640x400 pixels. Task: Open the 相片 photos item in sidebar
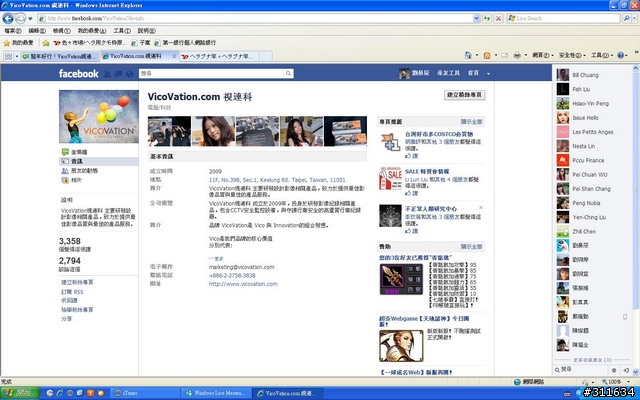99,180
